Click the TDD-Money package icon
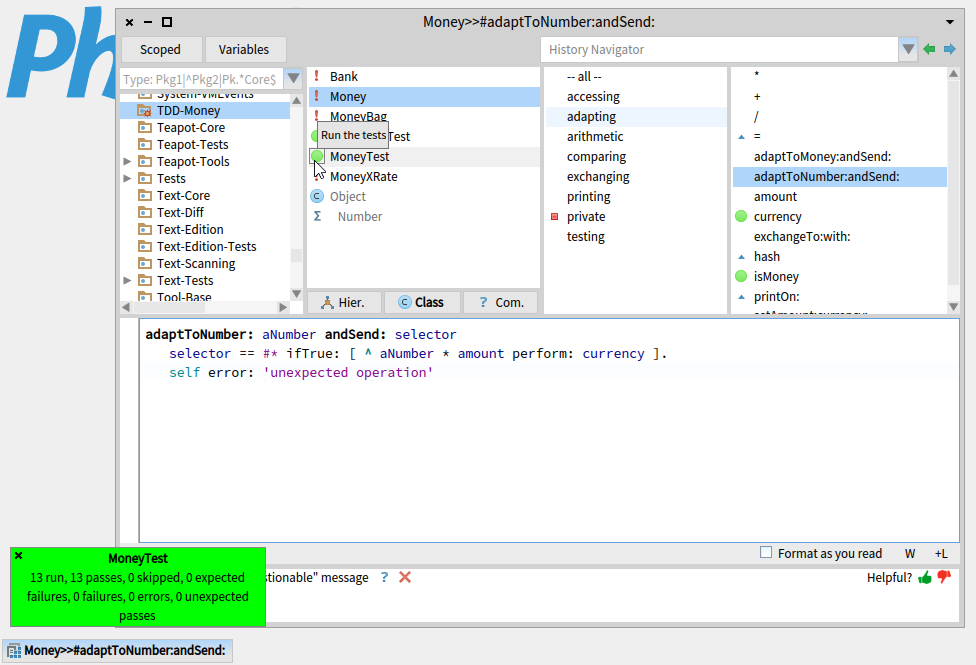This screenshot has width=976, height=665. tap(144, 110)
